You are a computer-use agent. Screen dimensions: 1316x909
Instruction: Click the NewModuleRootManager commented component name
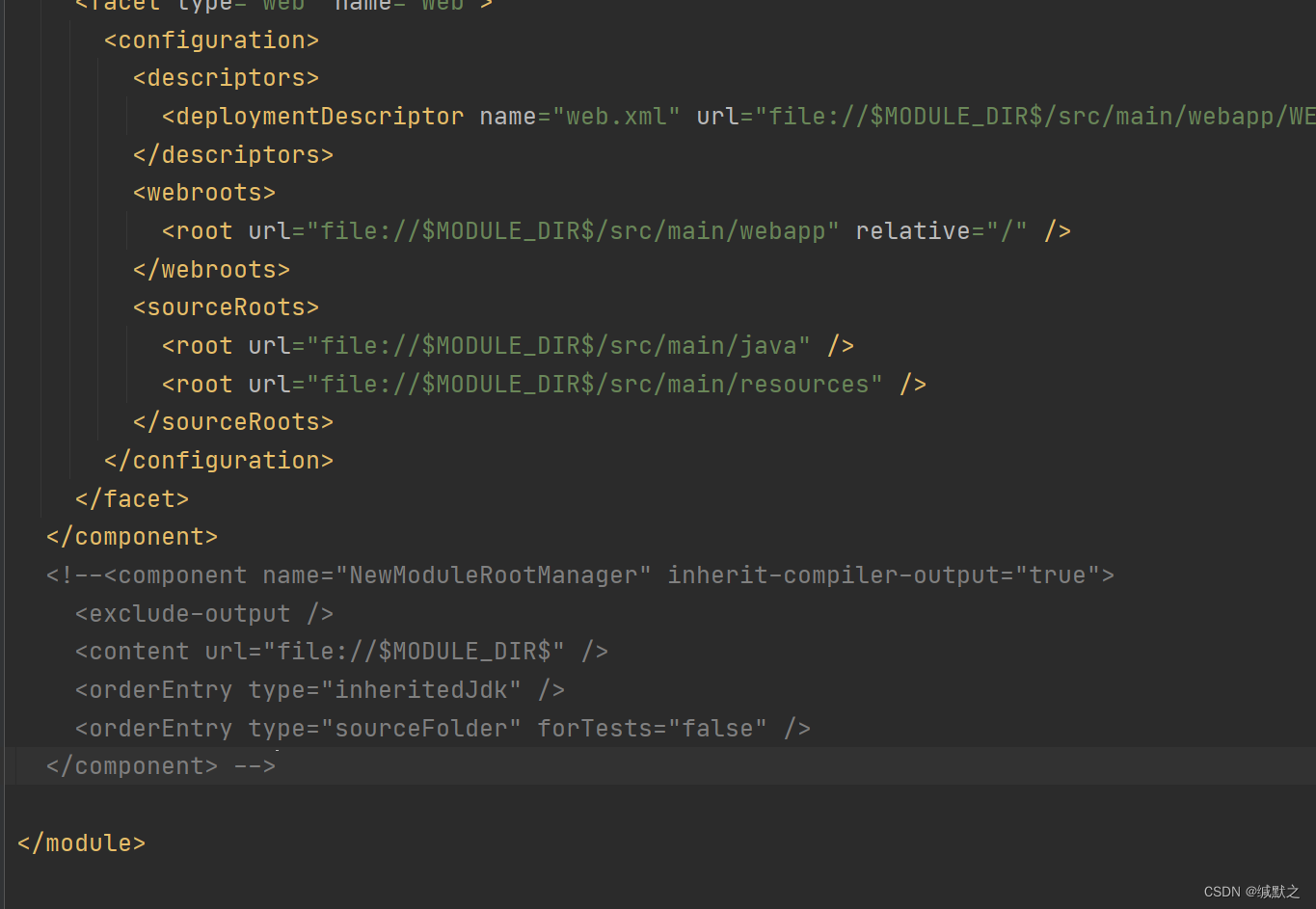pos(495,575)
